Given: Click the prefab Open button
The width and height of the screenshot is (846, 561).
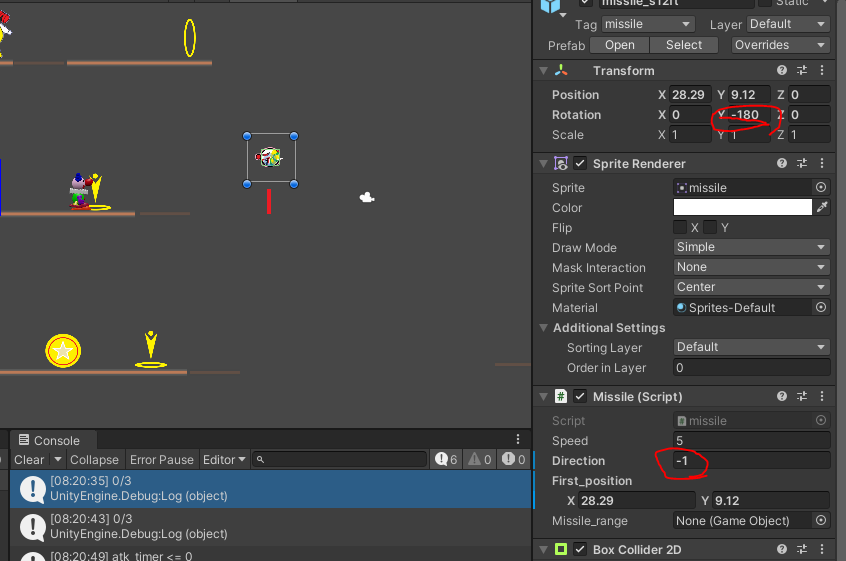Looking at the screenshot, I should pyautogui.click(x=619, y=45).
